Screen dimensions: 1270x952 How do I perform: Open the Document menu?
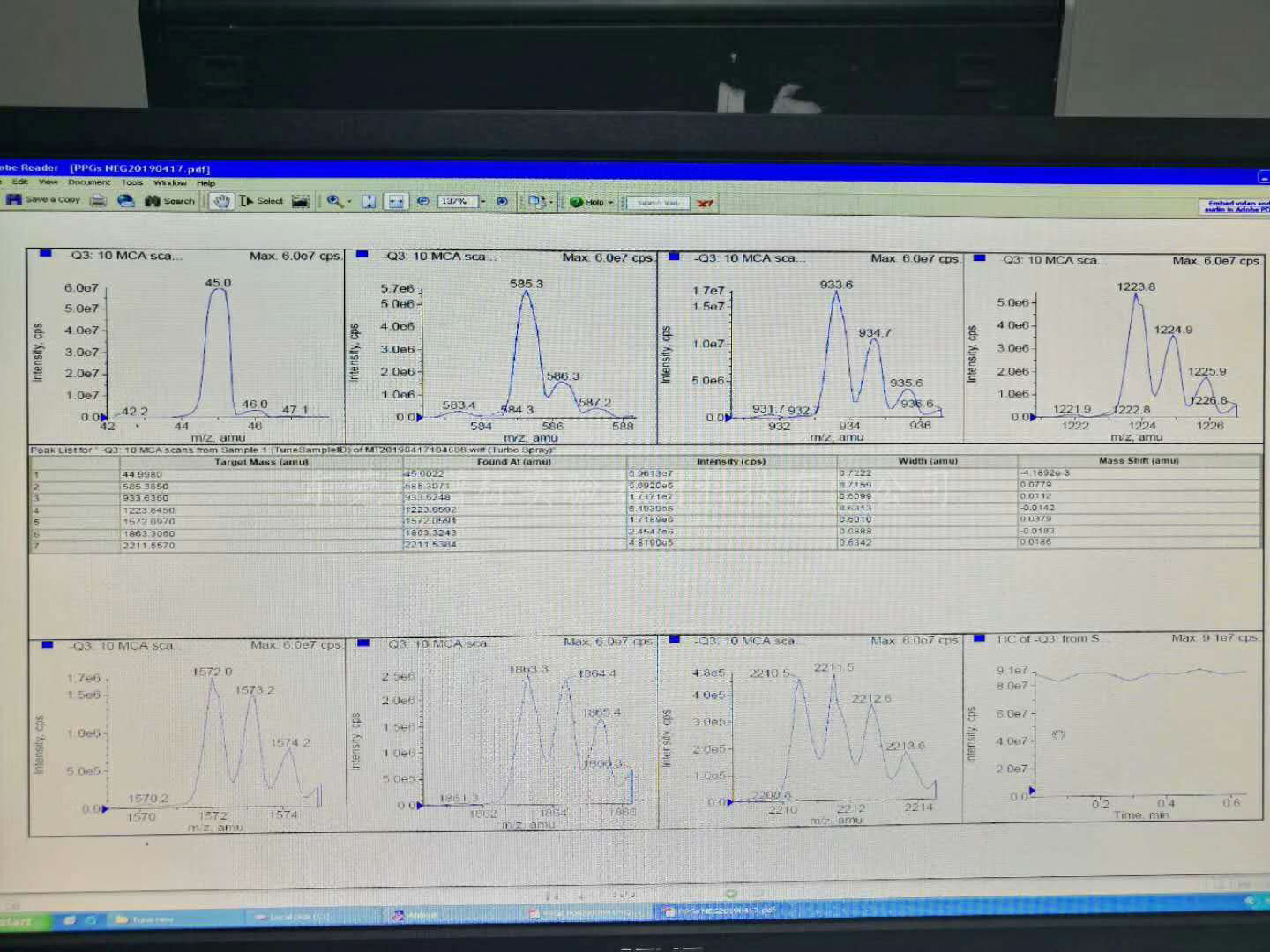click(89, 182)
